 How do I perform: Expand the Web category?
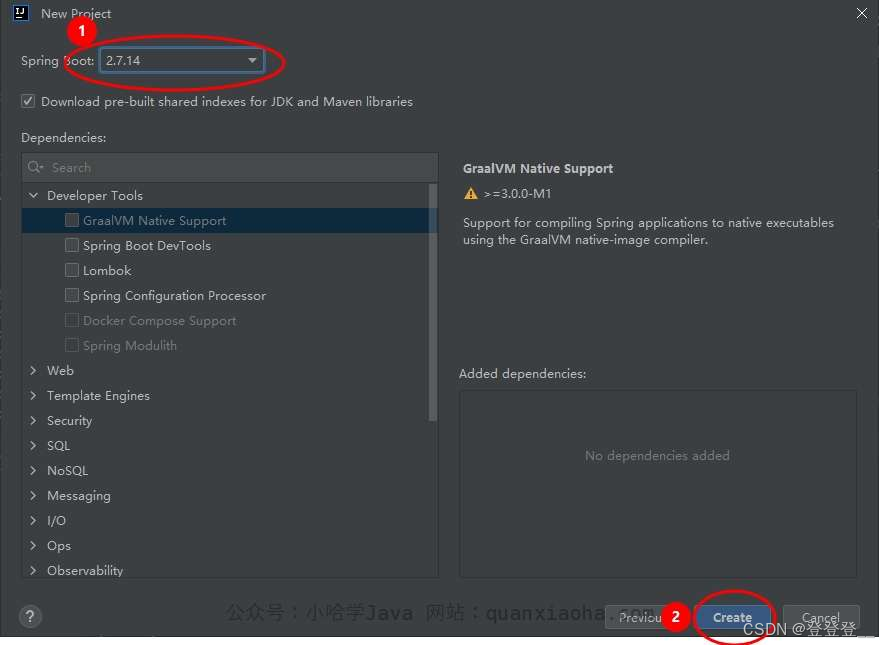pos(34,370)
